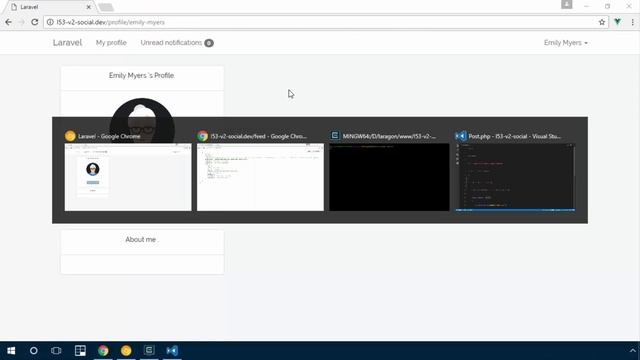Expand the Emily Myers user dropdown
640x360 pixels.
click(566, 42)
